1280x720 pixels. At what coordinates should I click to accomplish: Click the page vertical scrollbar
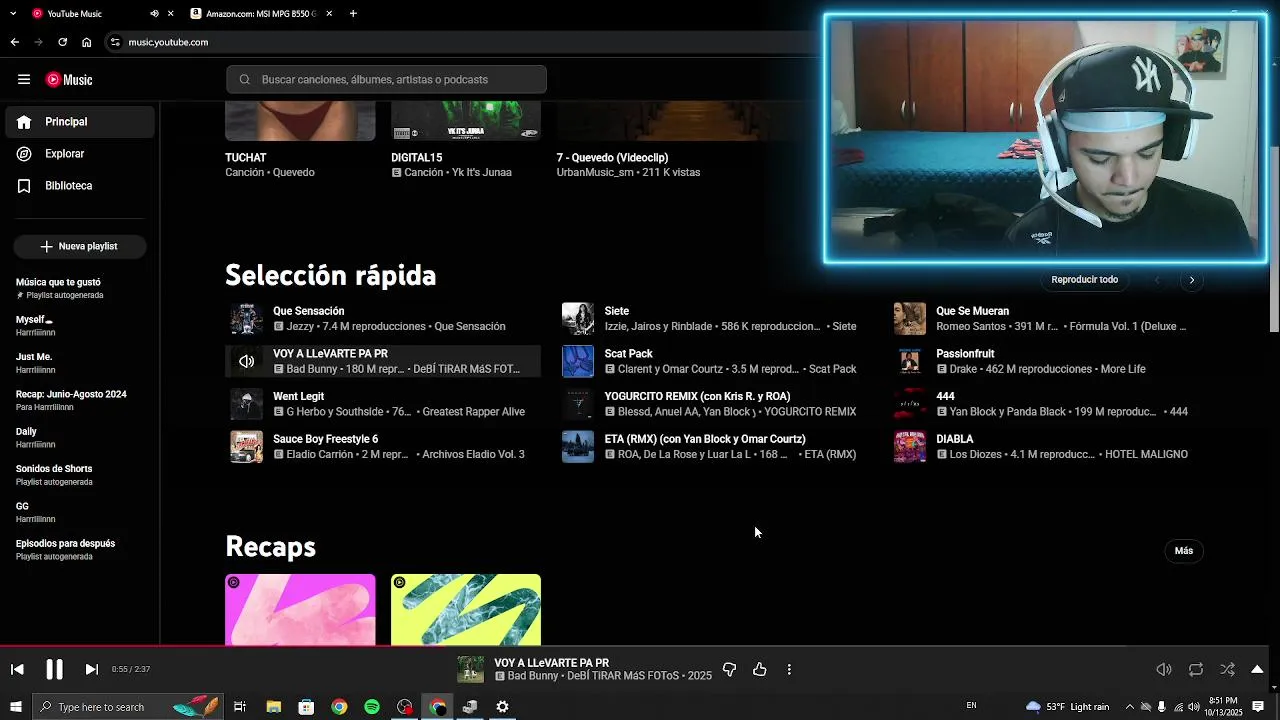coord(1274,240)
